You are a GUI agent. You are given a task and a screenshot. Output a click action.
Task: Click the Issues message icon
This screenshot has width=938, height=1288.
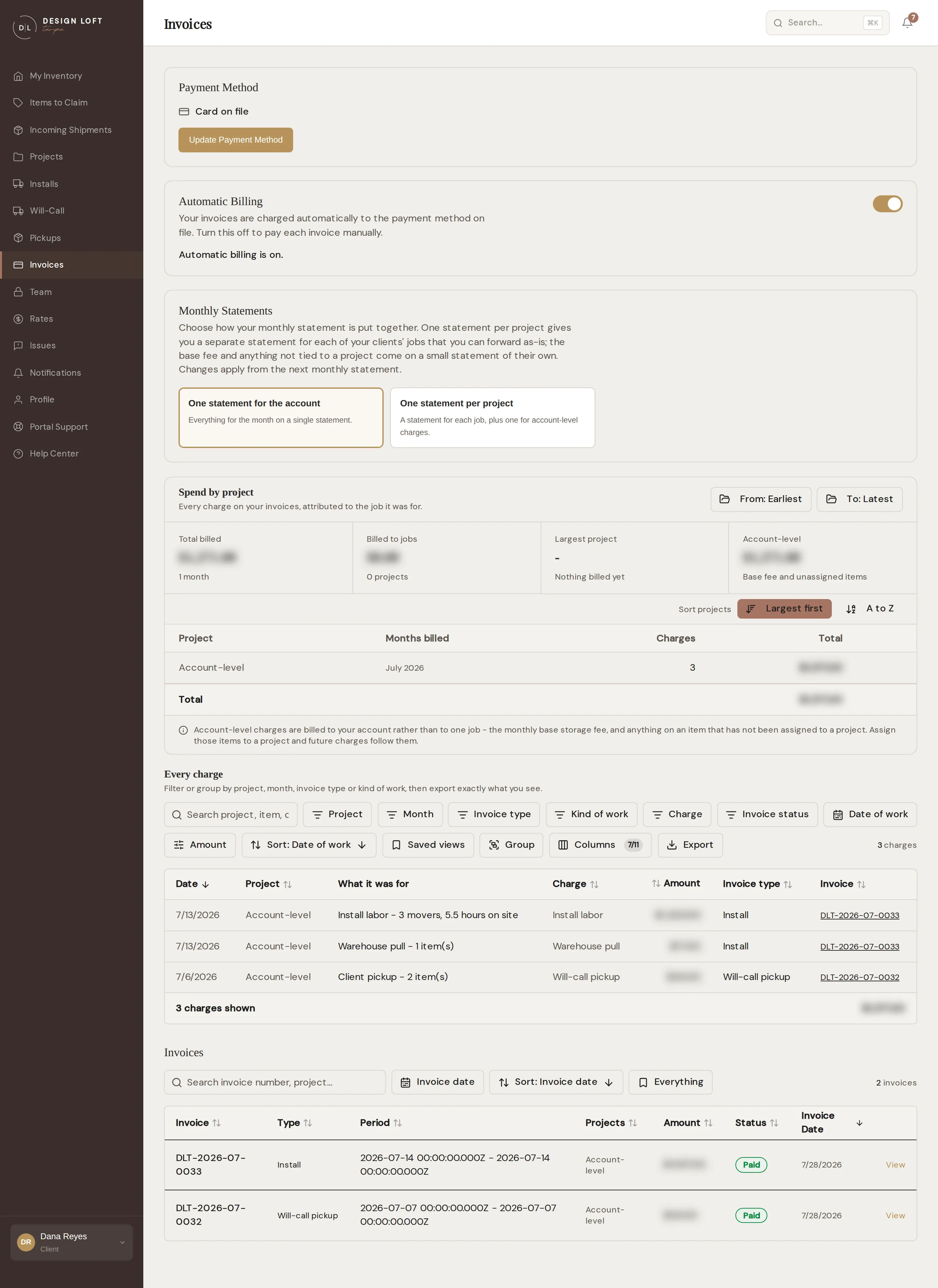[x=18, y=345]
